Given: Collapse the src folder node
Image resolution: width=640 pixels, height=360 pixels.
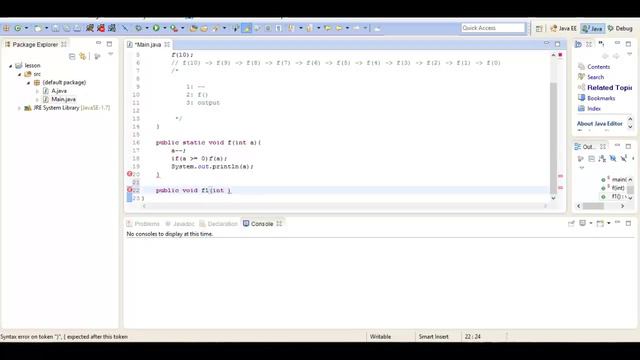Looking at the screenshot, I should click(x=19, y=74).
